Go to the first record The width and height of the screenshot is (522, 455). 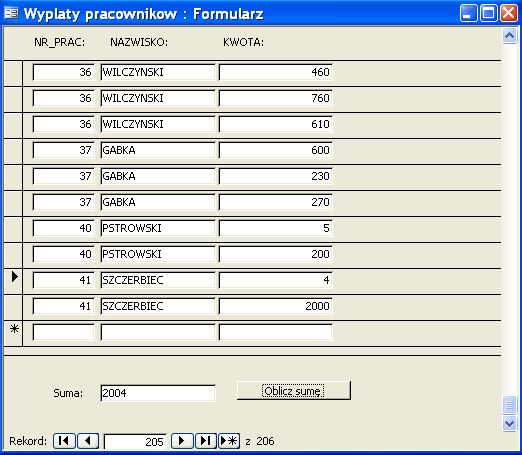coord(64,441)
